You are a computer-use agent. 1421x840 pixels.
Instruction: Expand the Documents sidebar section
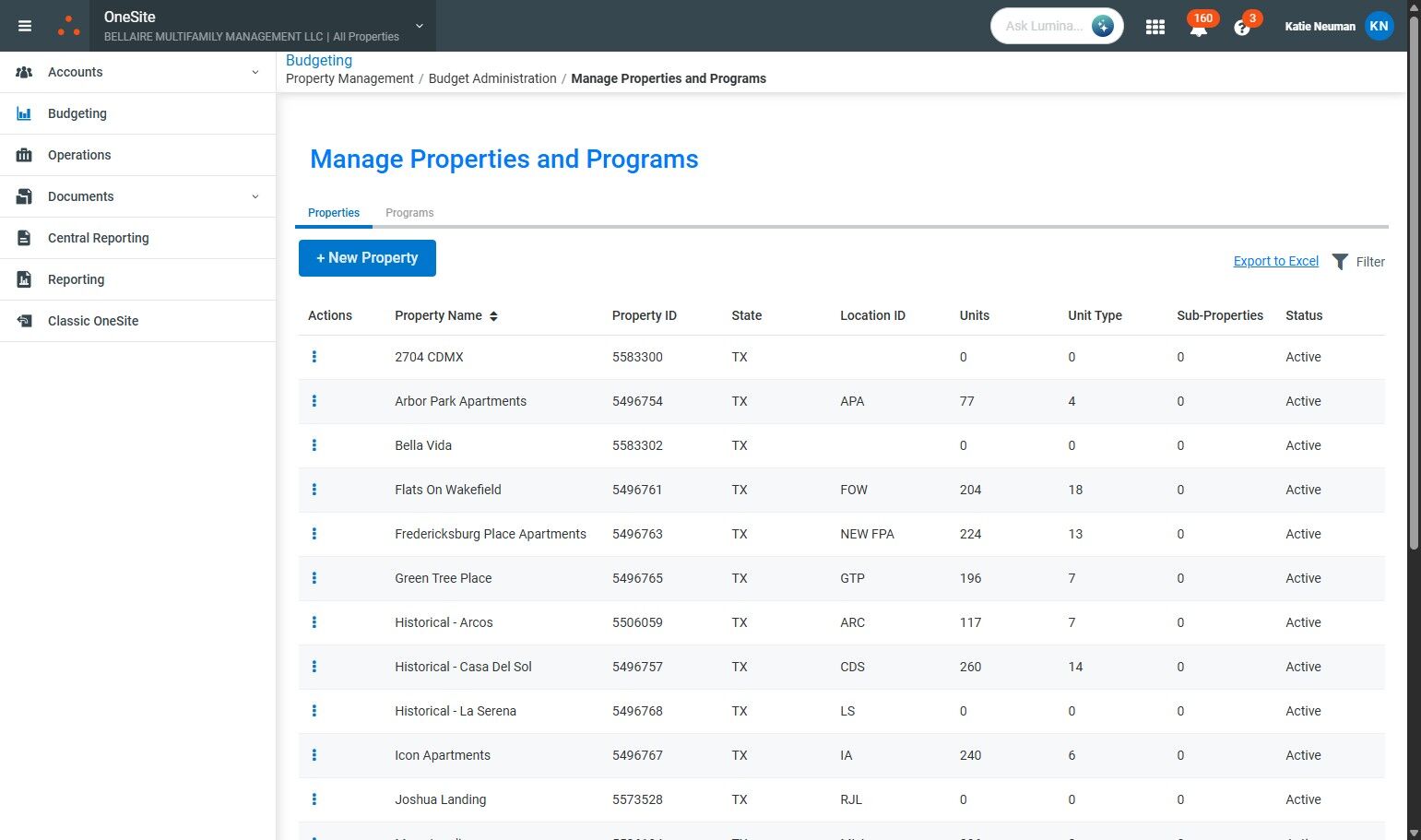click(x=255, y=196)
